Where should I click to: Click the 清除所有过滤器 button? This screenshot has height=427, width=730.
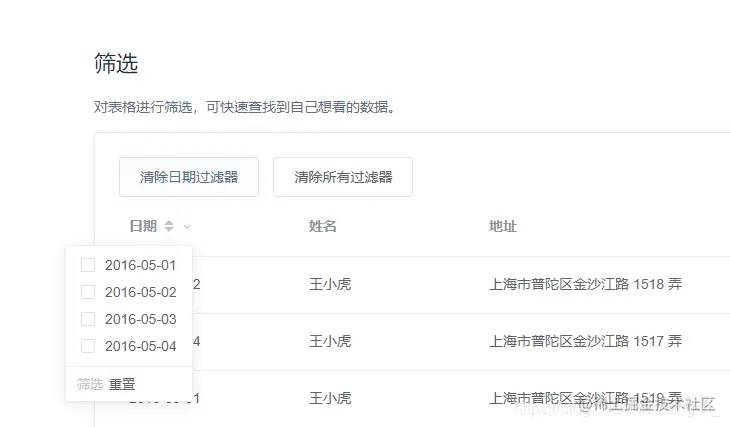[x=343, y=177]
